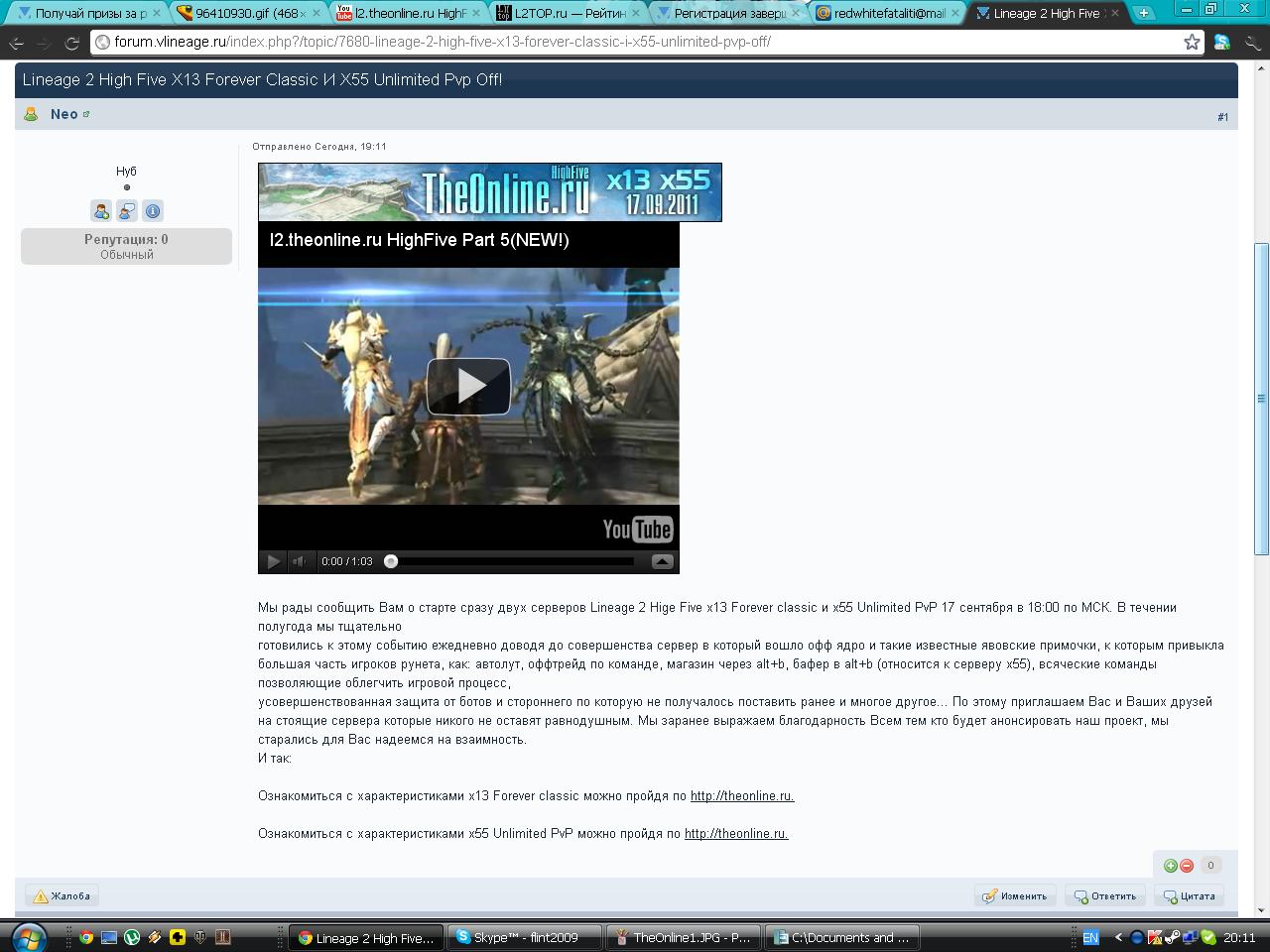The height and width of the screenshot is (952, 1270).
Task: Click the small play button in the video controls
Action: pos(273,561)
